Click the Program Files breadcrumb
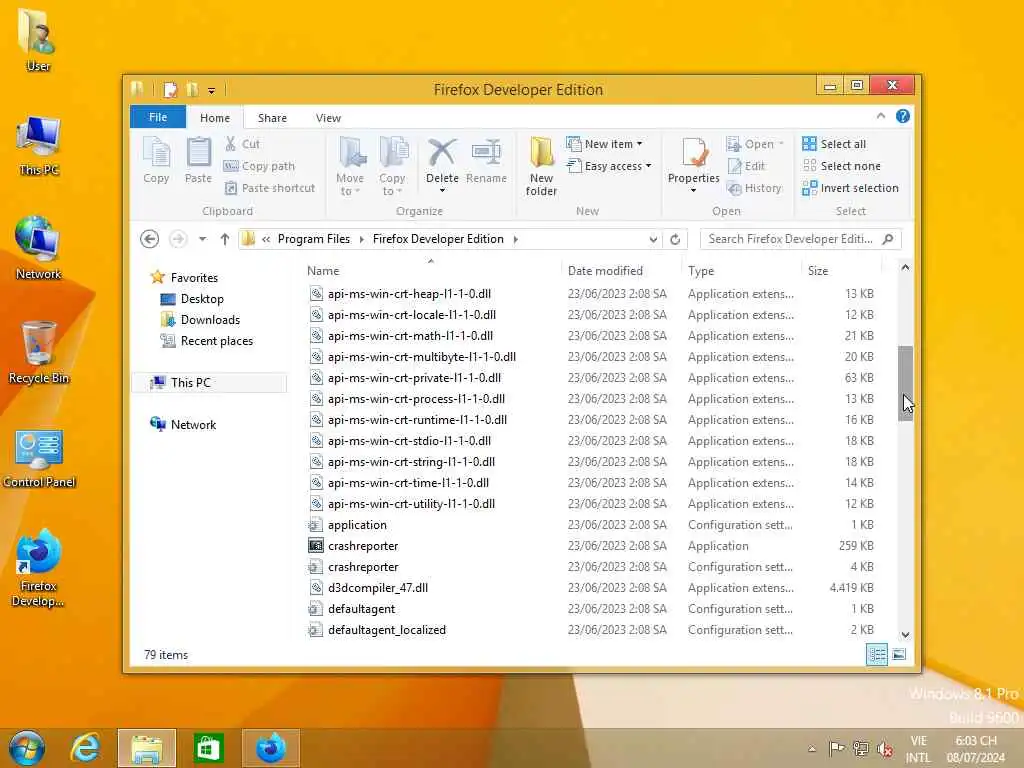 coord(314,239)
